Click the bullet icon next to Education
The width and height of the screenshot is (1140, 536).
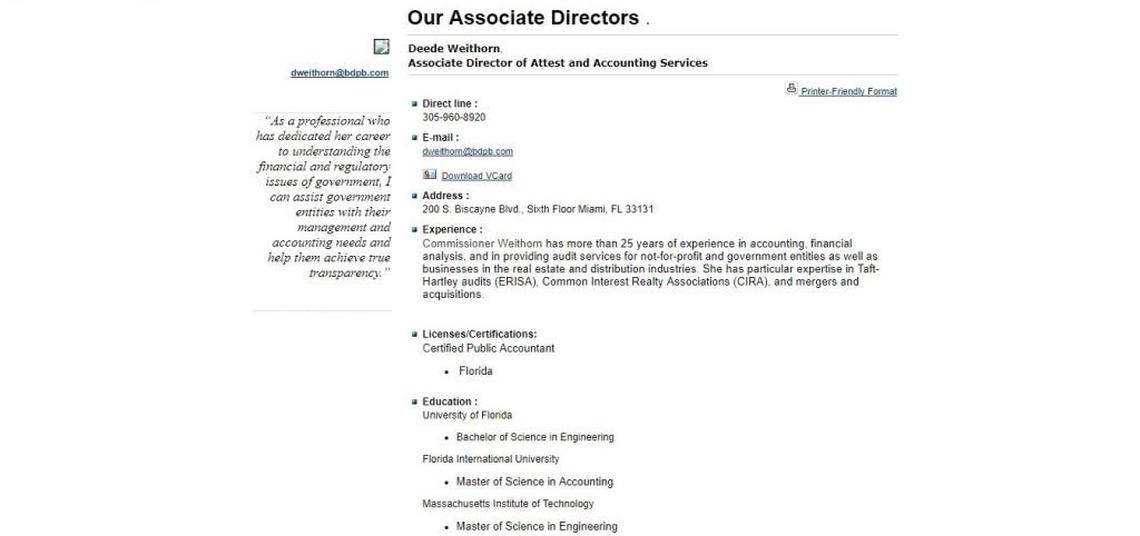(415, 402)
